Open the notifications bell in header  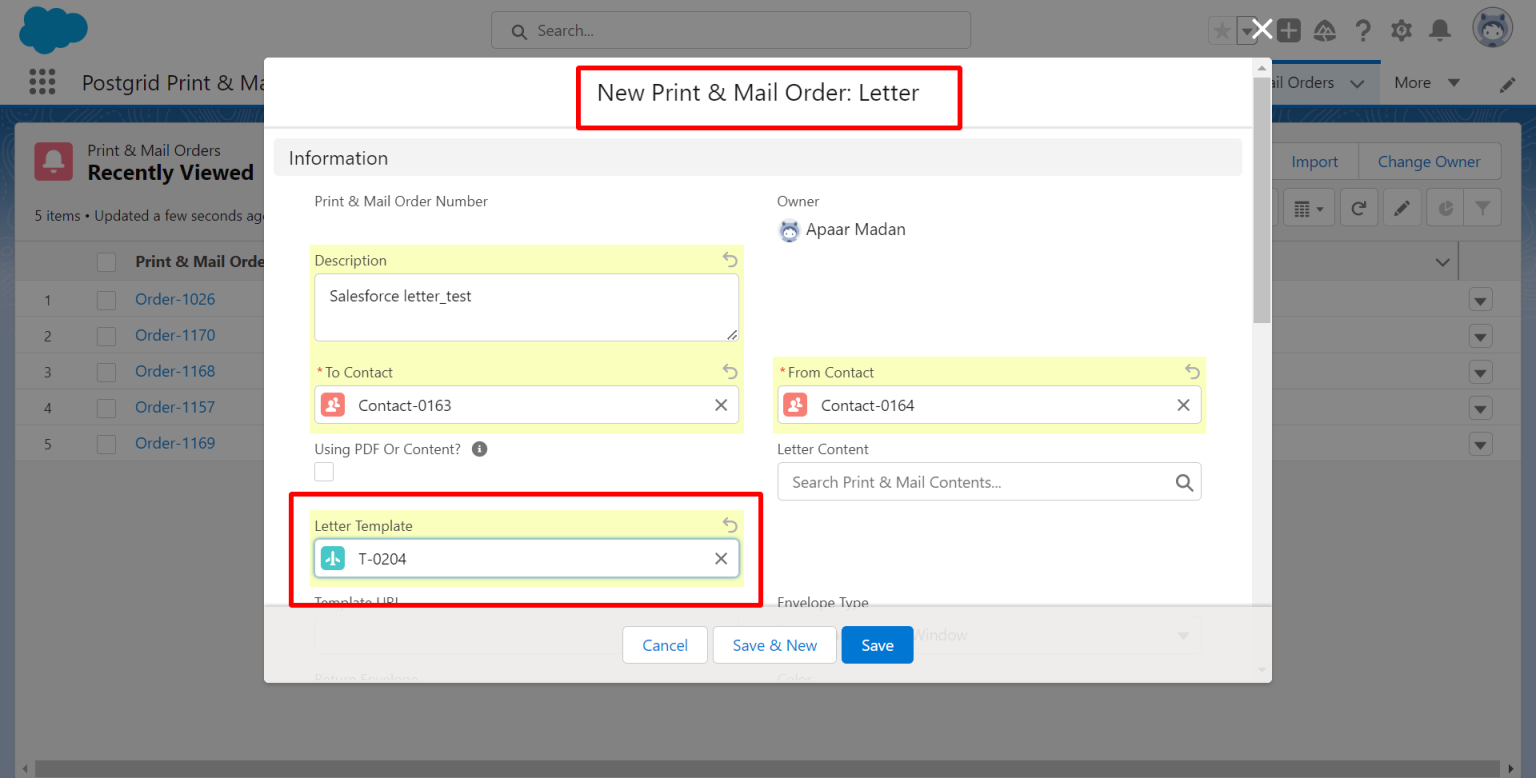click(x=1439, y=31)
